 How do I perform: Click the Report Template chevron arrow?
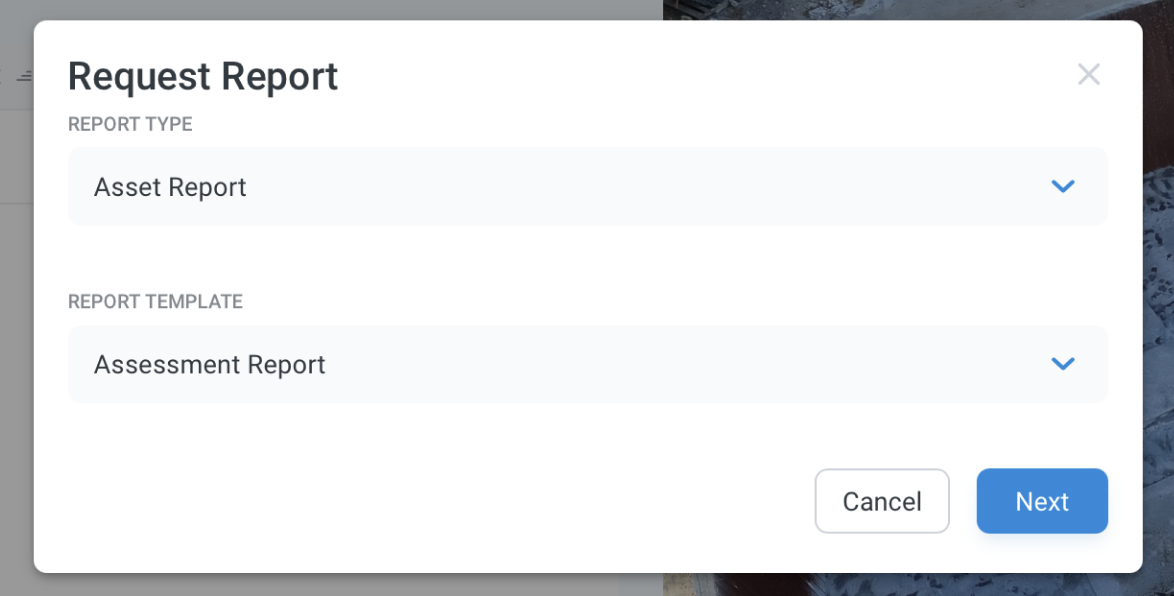(x=1062, y=364)
